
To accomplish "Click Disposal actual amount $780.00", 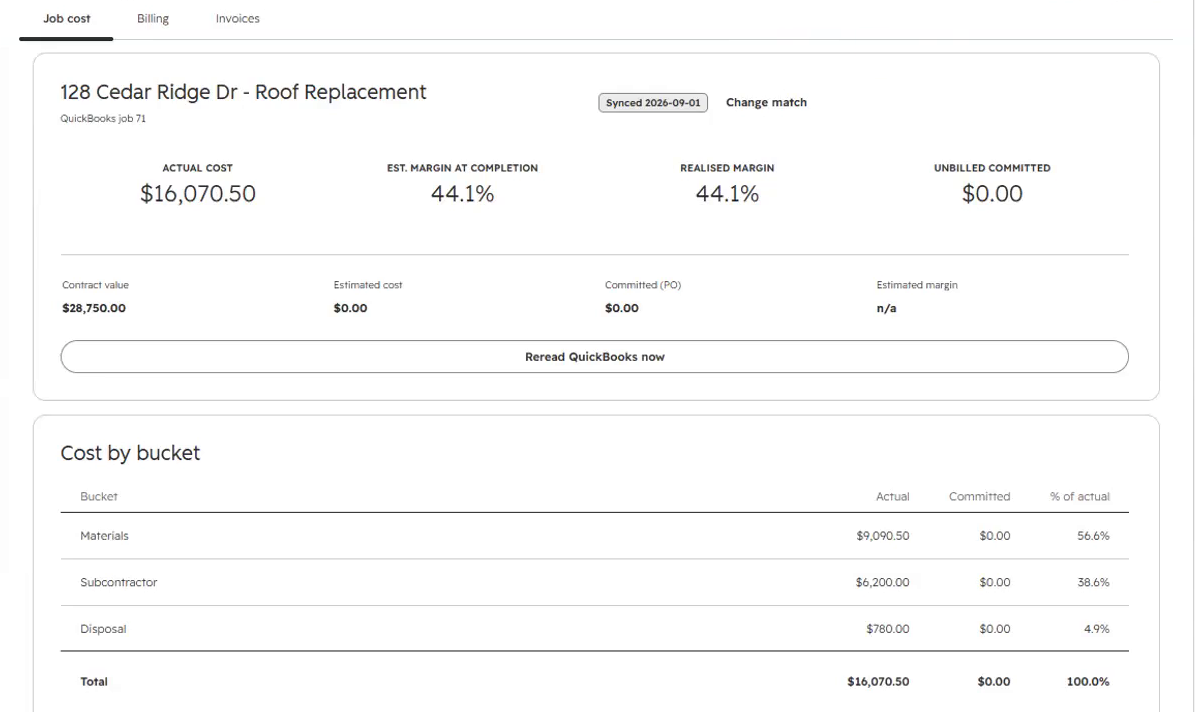I will pyautogui.click(x=888, y=629).
